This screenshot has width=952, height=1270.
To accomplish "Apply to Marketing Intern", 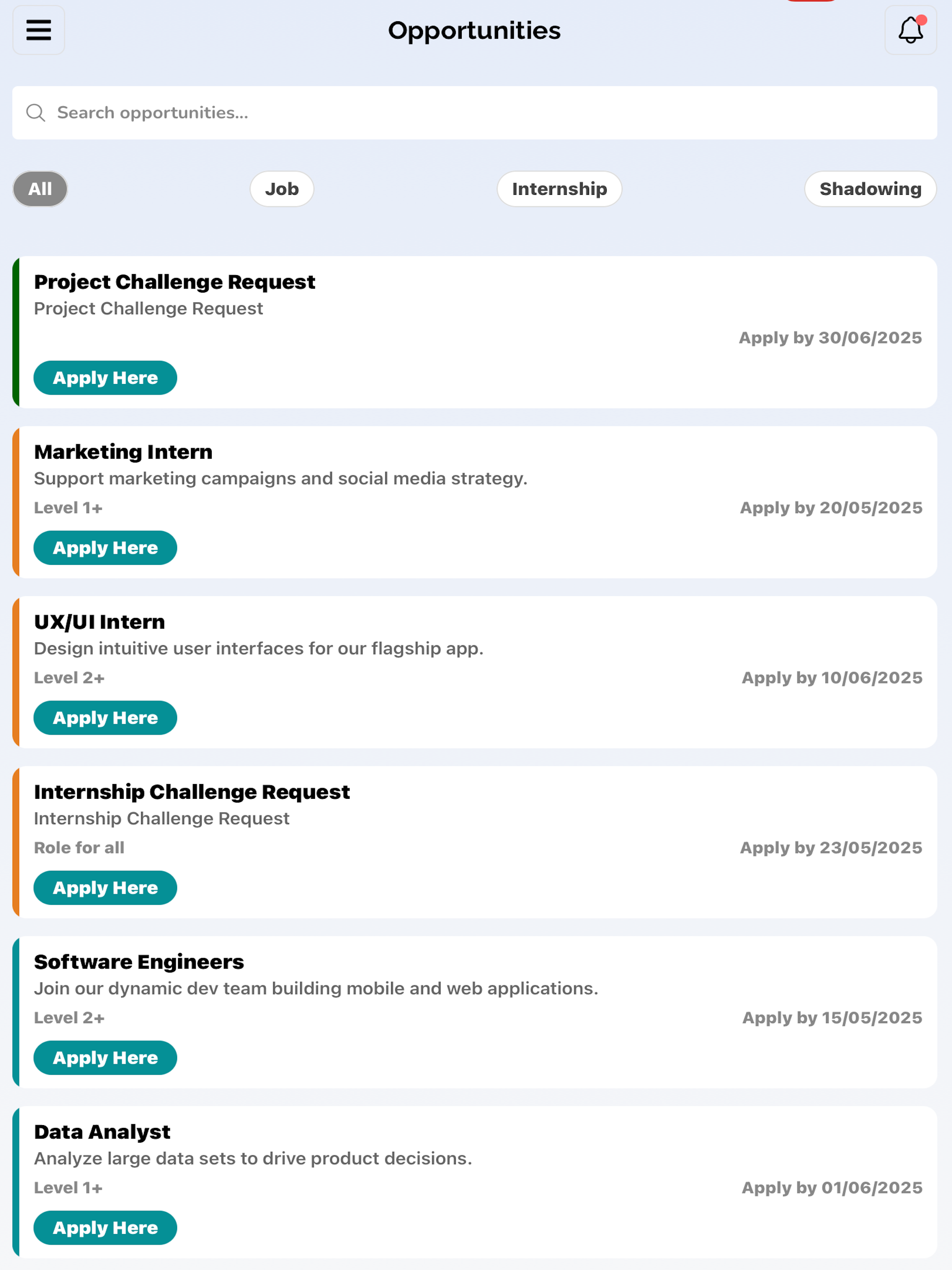I will (x=106, y=548).
